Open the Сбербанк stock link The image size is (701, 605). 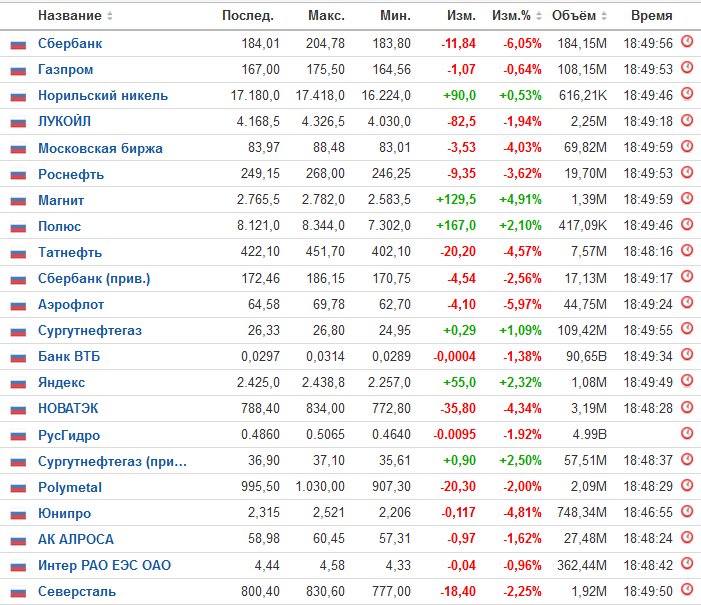click(70, 43)
